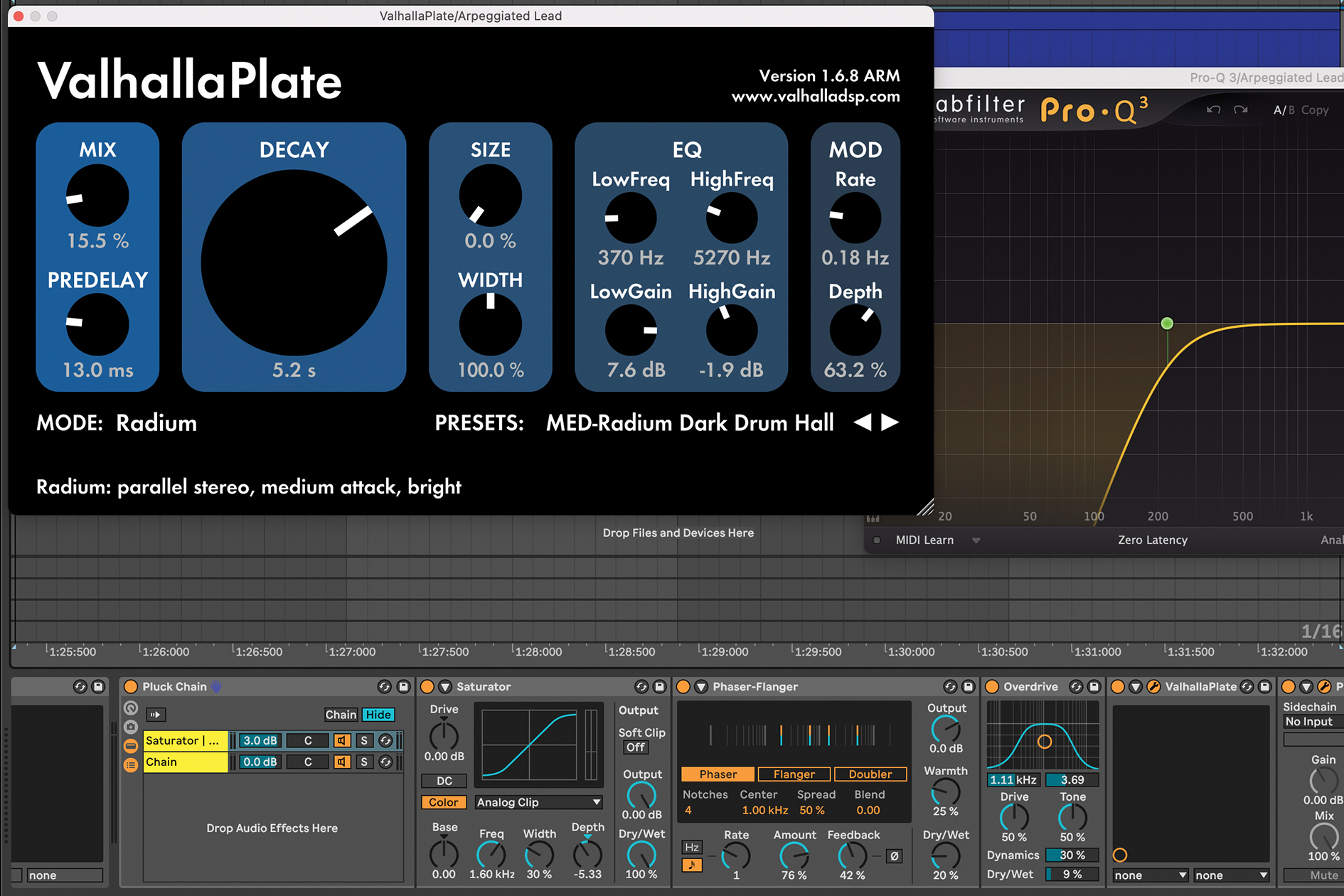Open ValhallaPlate plug-in window wrench icon
1344x896 pixels.
(1153, 686)
